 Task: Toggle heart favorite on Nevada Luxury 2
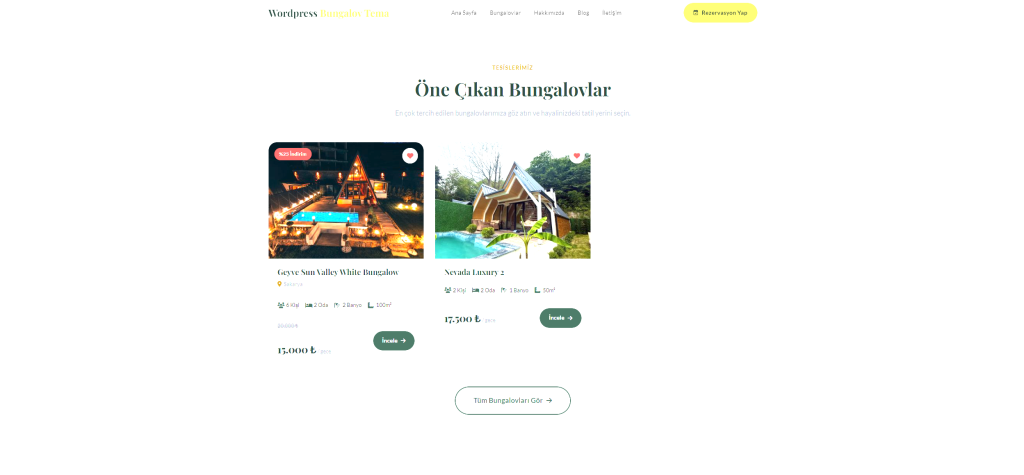coord(577,156)
